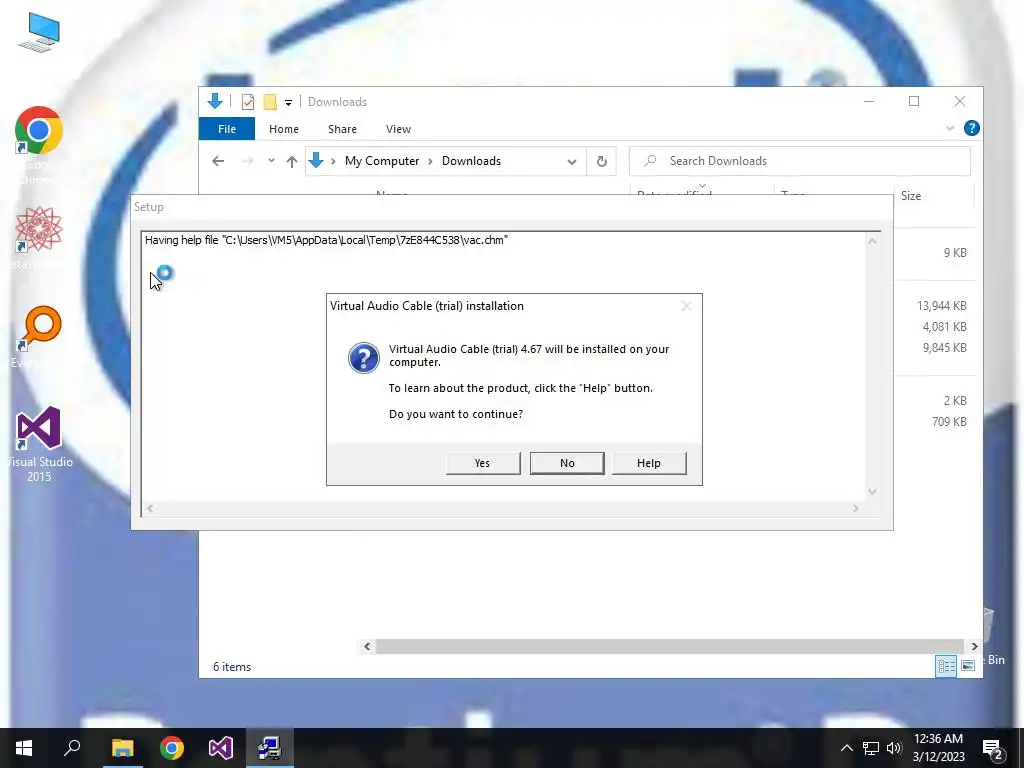1024x768 pixels.
Task: Click the Search Downloads field
Action: (x=799, y=161)
